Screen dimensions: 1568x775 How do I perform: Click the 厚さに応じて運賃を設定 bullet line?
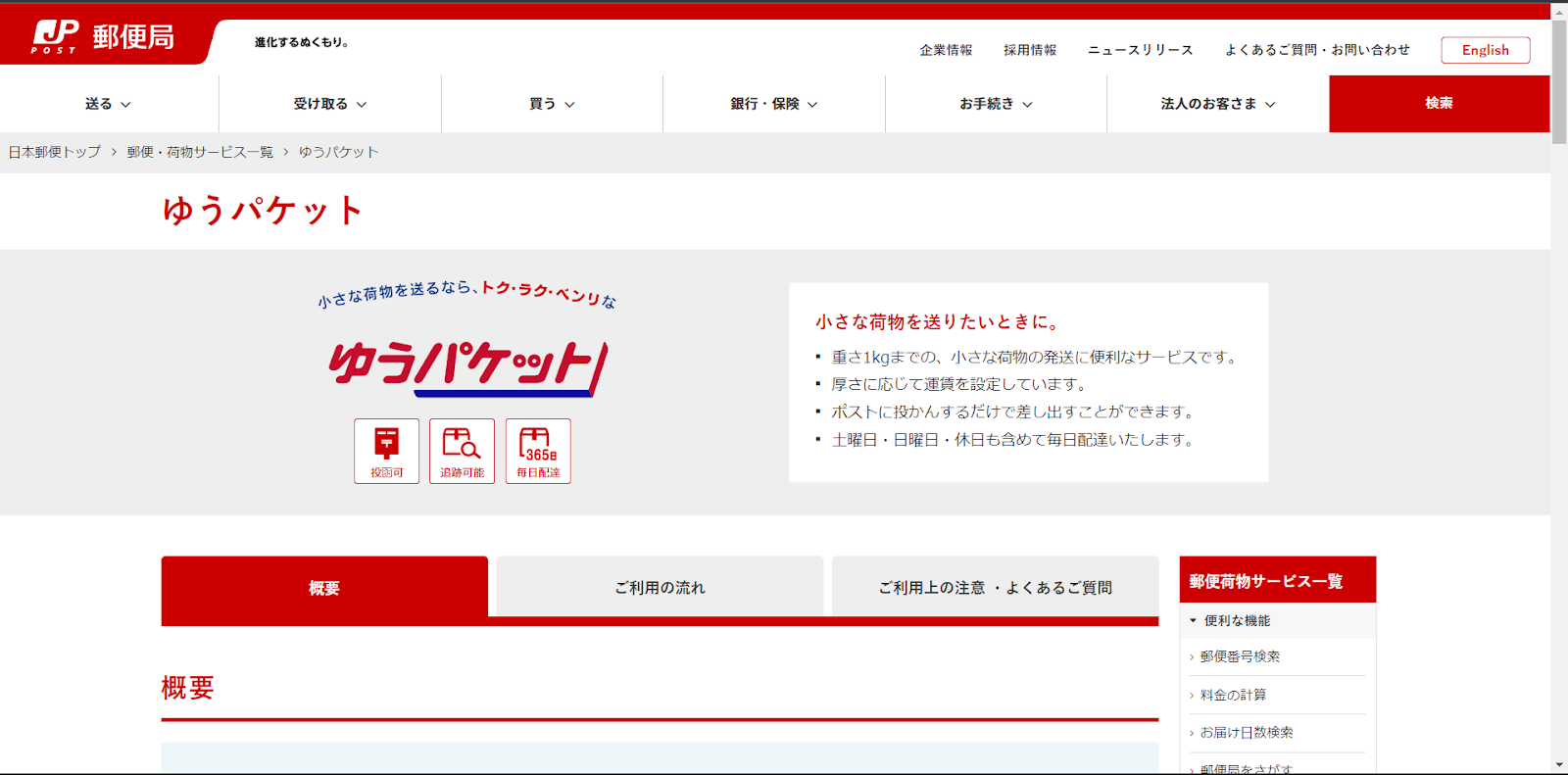[x=958, y=384]
